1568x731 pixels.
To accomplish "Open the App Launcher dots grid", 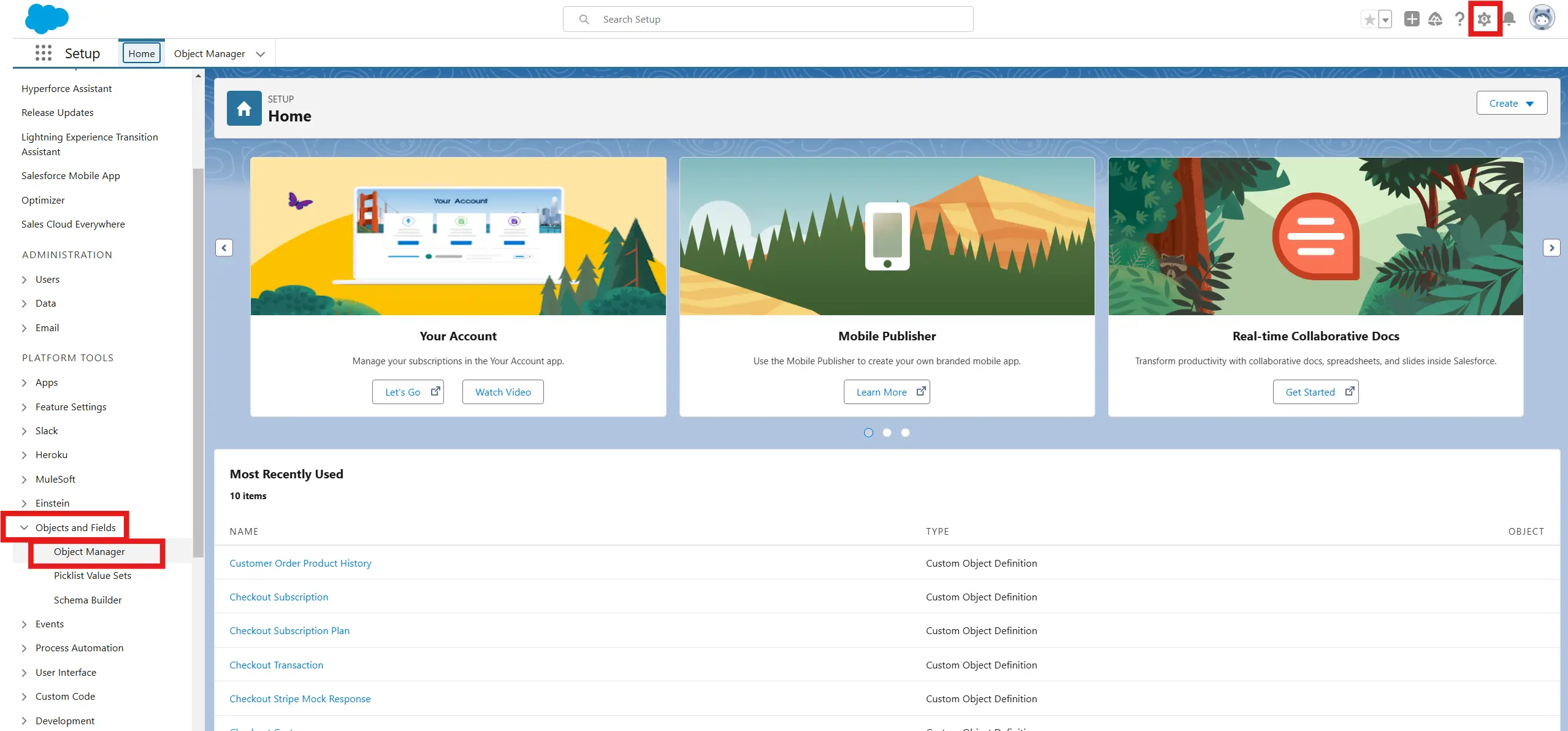I will pos(43,53).
